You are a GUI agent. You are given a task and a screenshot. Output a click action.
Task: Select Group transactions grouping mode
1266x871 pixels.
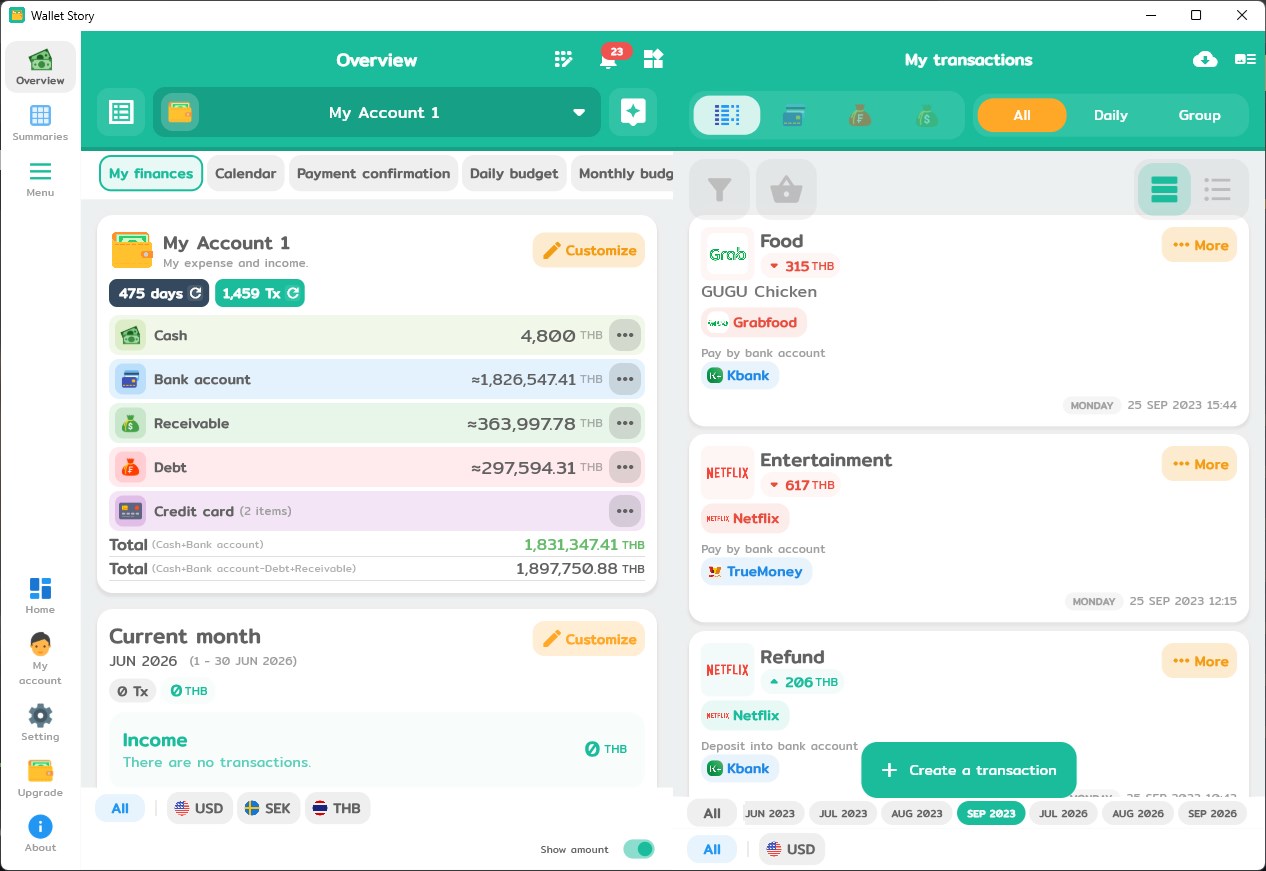coord(1199,115)
